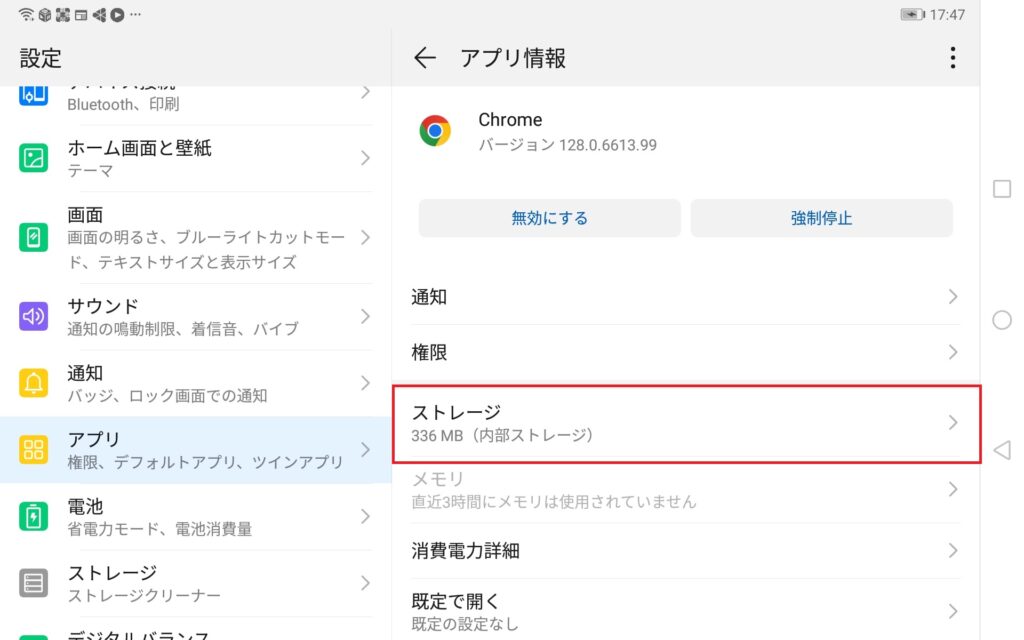Open 画面 in the settings list
Screen dimensions: 1024x640
click(196, 237)
